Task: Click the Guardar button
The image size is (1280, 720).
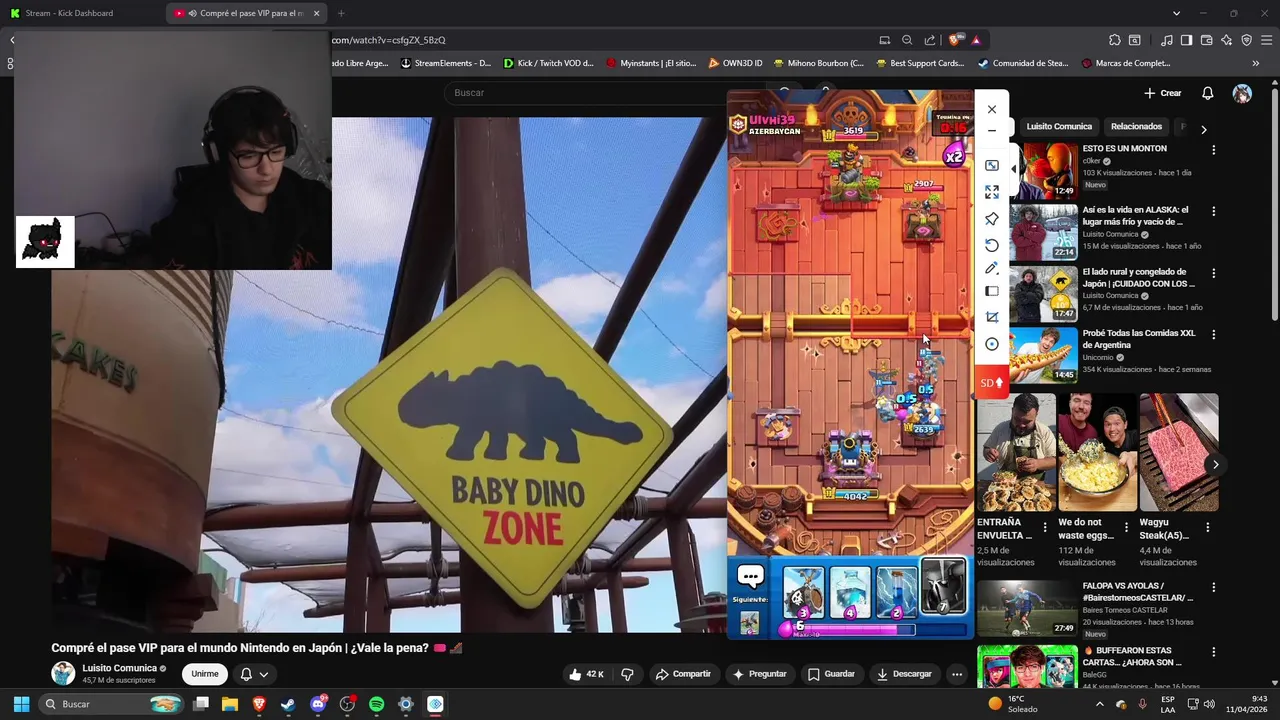Action: (832, 674)
